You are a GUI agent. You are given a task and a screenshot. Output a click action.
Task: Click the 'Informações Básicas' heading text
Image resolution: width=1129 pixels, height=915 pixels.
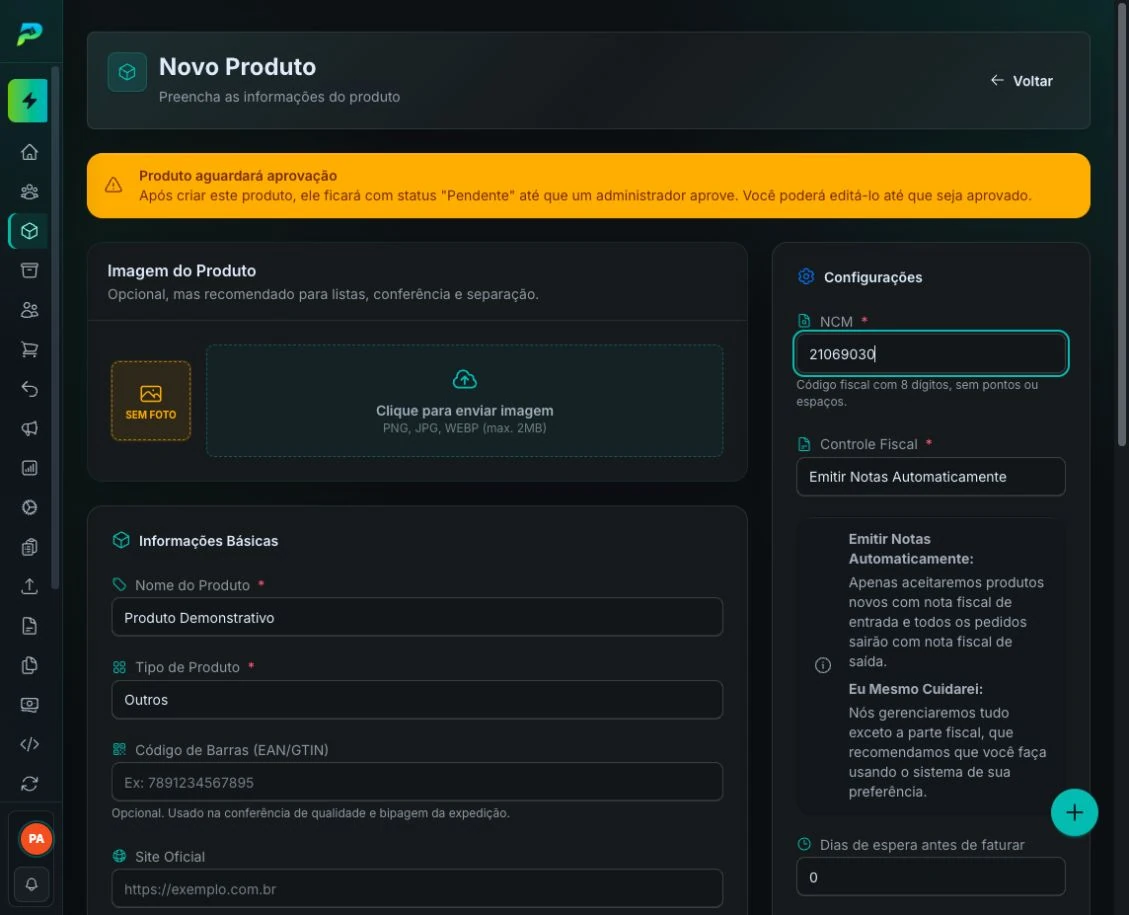(x=208, y=541)
